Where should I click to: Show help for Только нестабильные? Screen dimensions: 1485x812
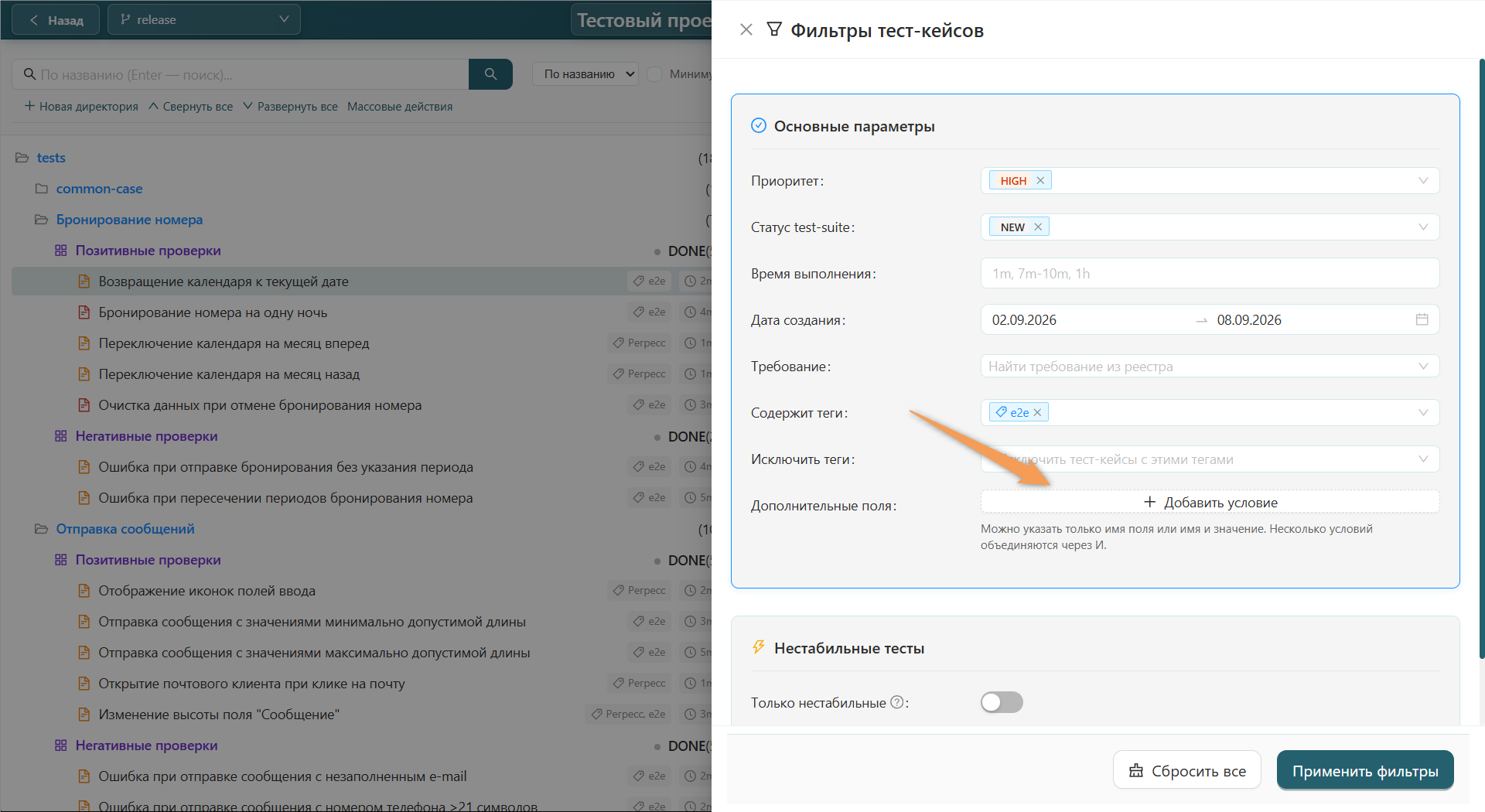click(x=896, y=702)
